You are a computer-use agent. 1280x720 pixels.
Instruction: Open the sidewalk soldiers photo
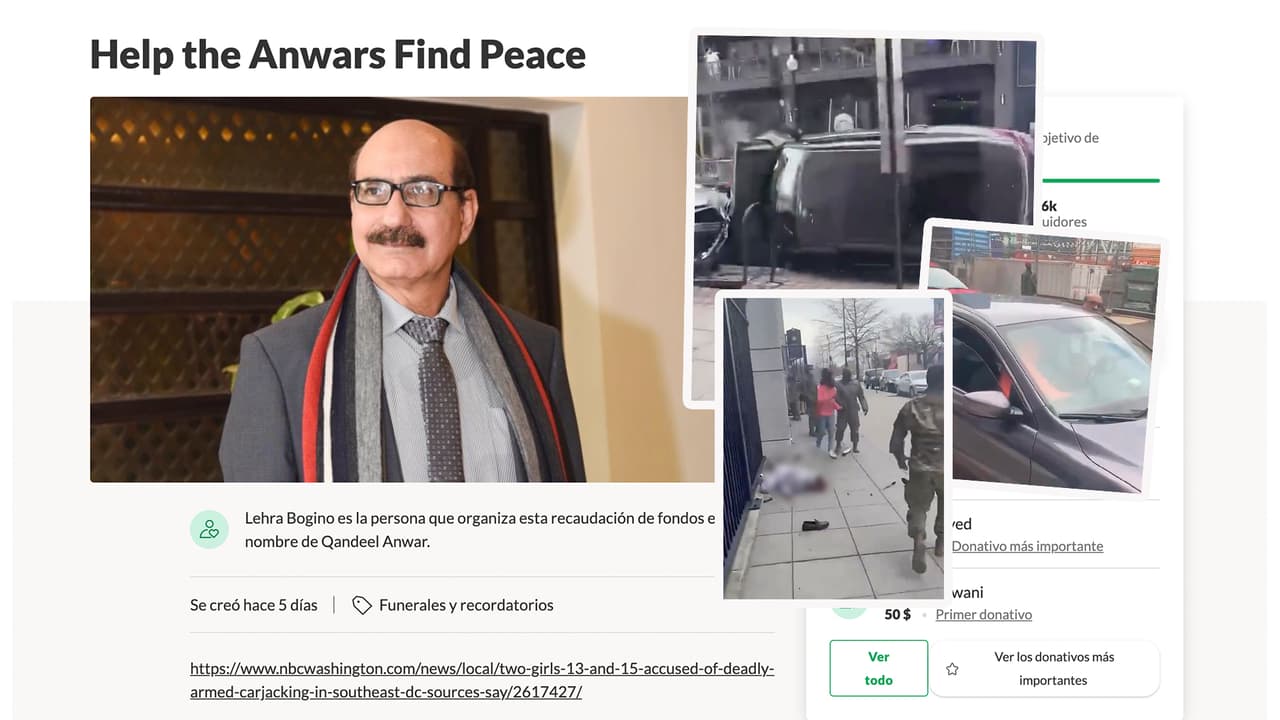[833, 447]
